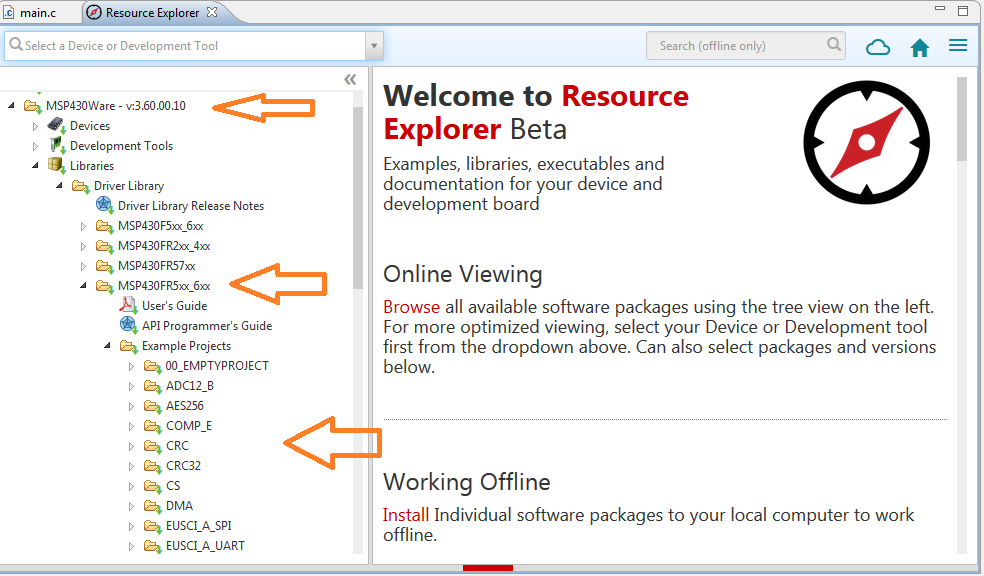Switch to the main.c editor tab
Image resolution: width=984 pixels, height=576 pixels.
click(x=38, y=13)
